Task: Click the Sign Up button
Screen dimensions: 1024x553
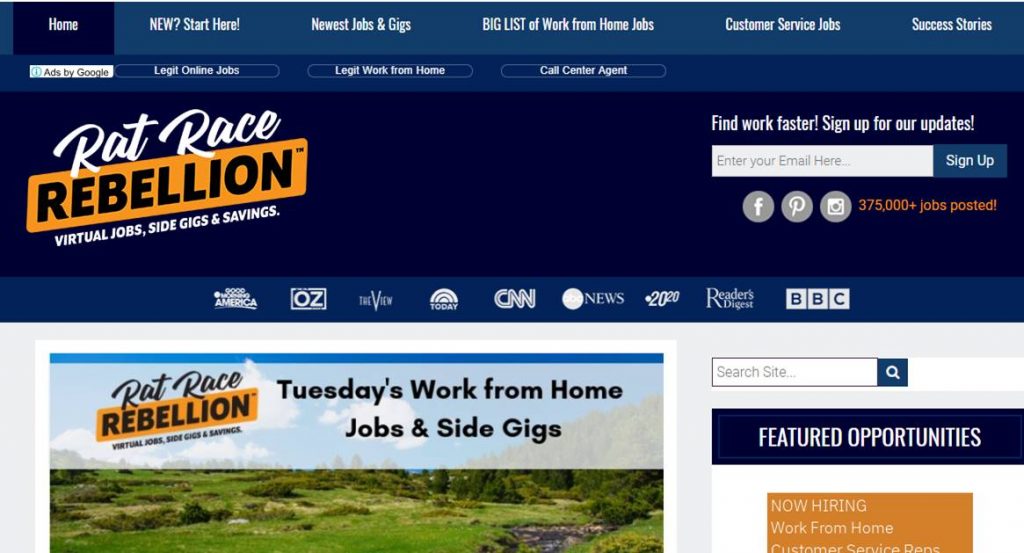Action: 970,161
